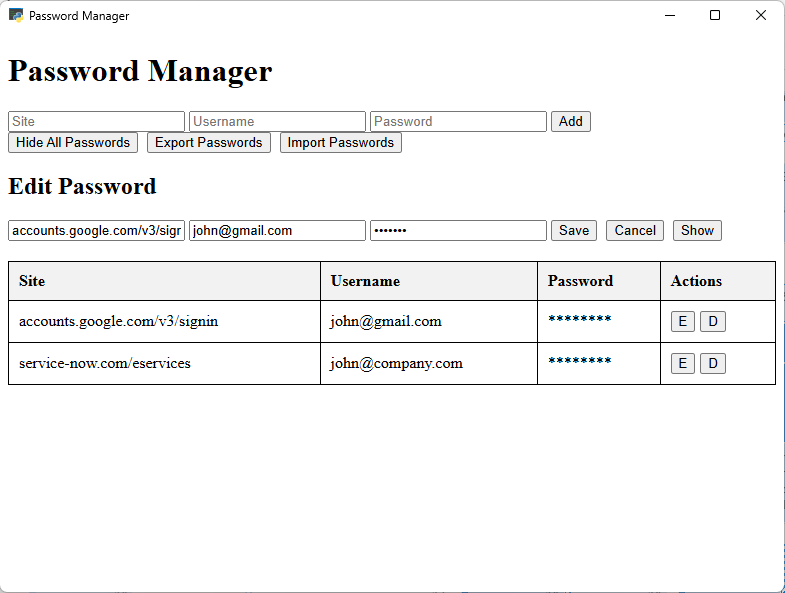This screenshot has width=785, height=593.
Task: Focus the Username placeholder field
Action: (x=277, y=121)
